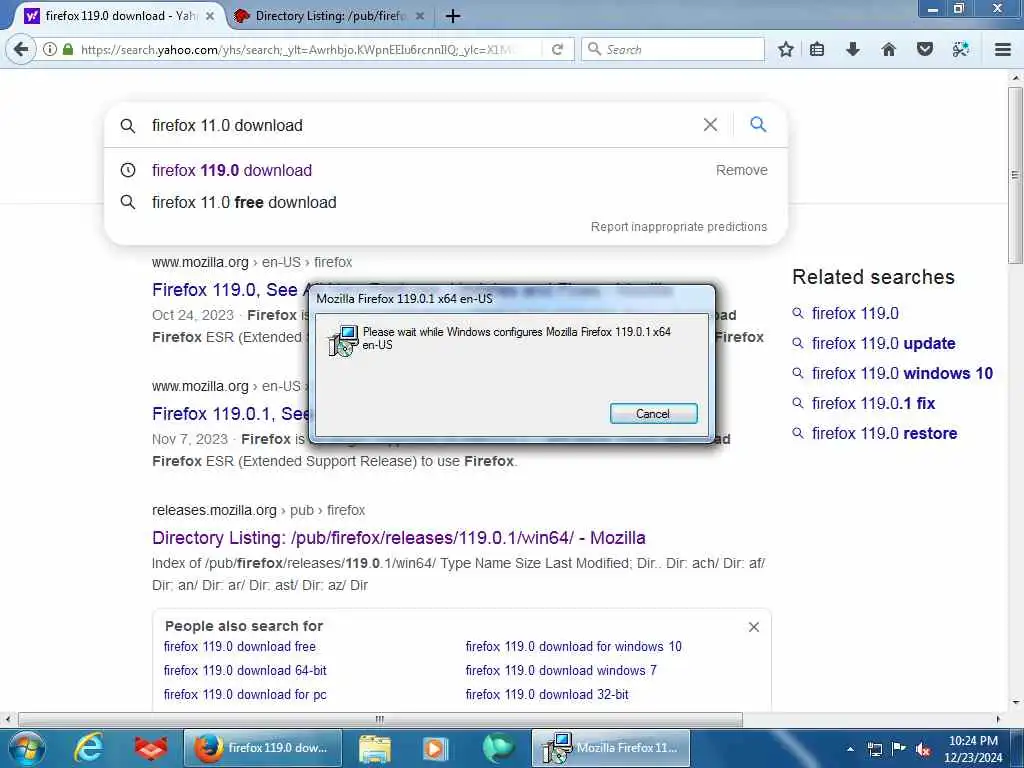Screen dimensions: 1024x768
Task: Clear the Yahoo search box with X
Action: click(x=711, y=125)
